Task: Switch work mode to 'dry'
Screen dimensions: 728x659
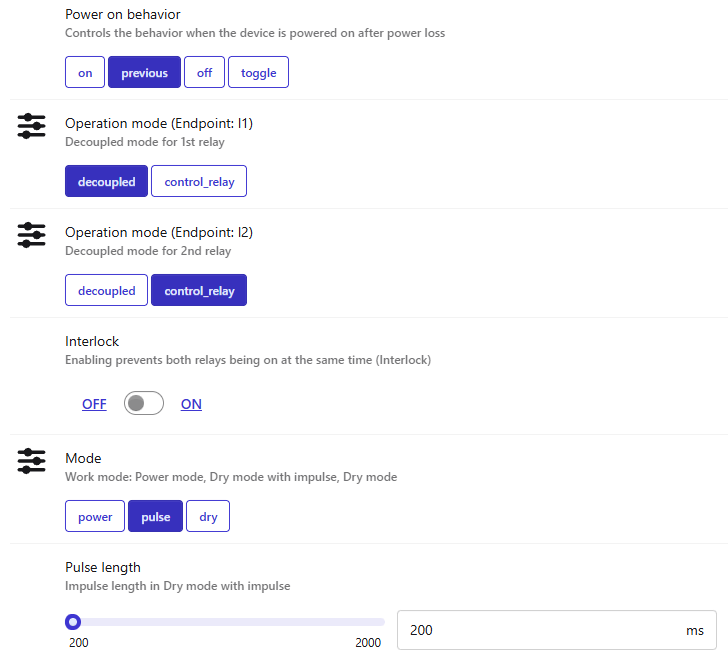Action: (208, 517)
